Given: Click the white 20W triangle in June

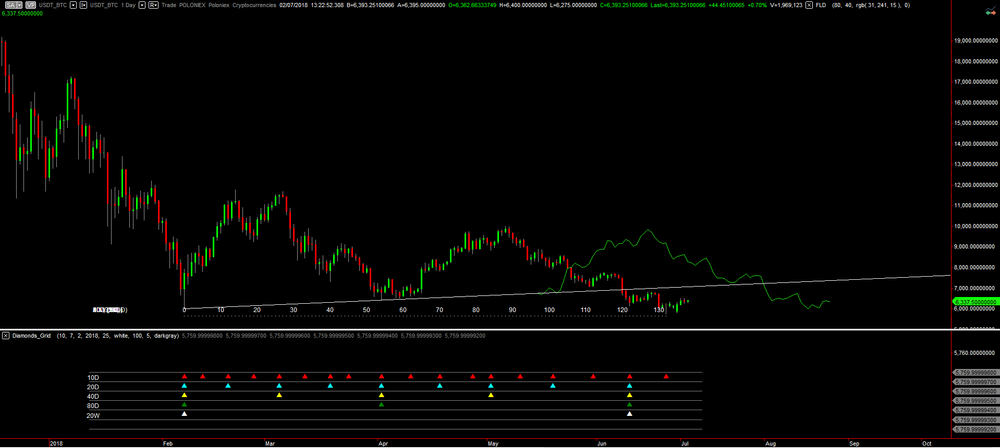Looking at the screenshot, I should pos(629,414).
